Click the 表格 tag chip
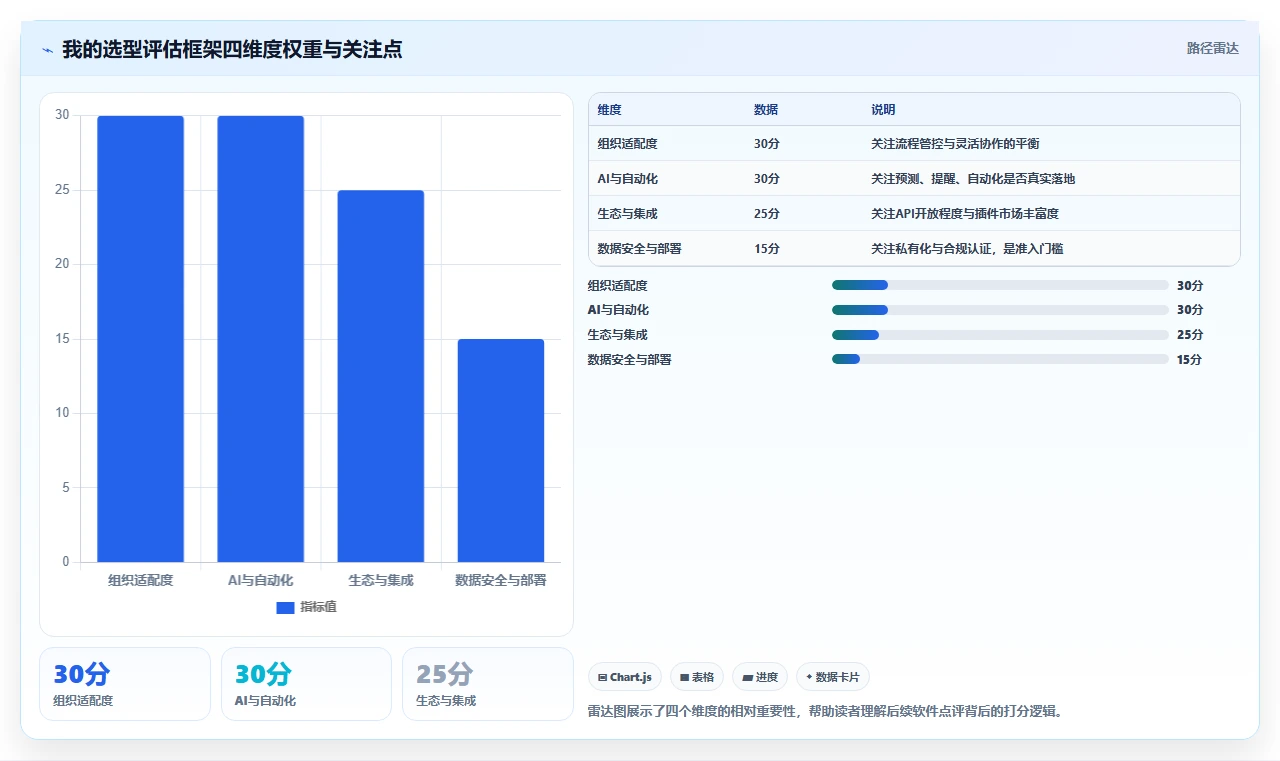Screen dimensions: 1280x761 coord(697,677)
